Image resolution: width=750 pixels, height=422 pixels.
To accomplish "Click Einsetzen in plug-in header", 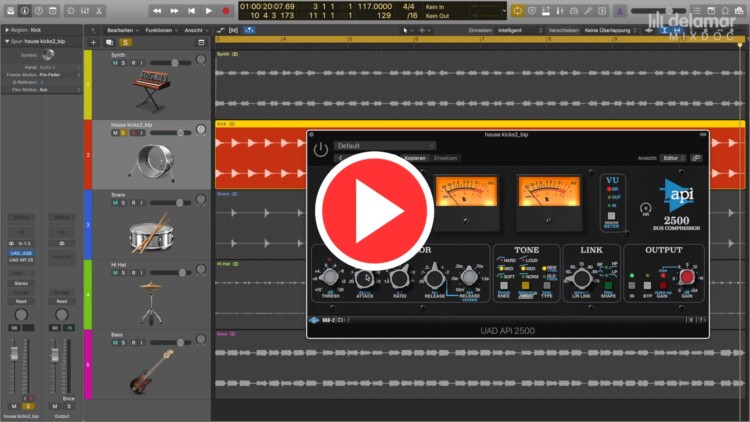I will pos(445,158).
